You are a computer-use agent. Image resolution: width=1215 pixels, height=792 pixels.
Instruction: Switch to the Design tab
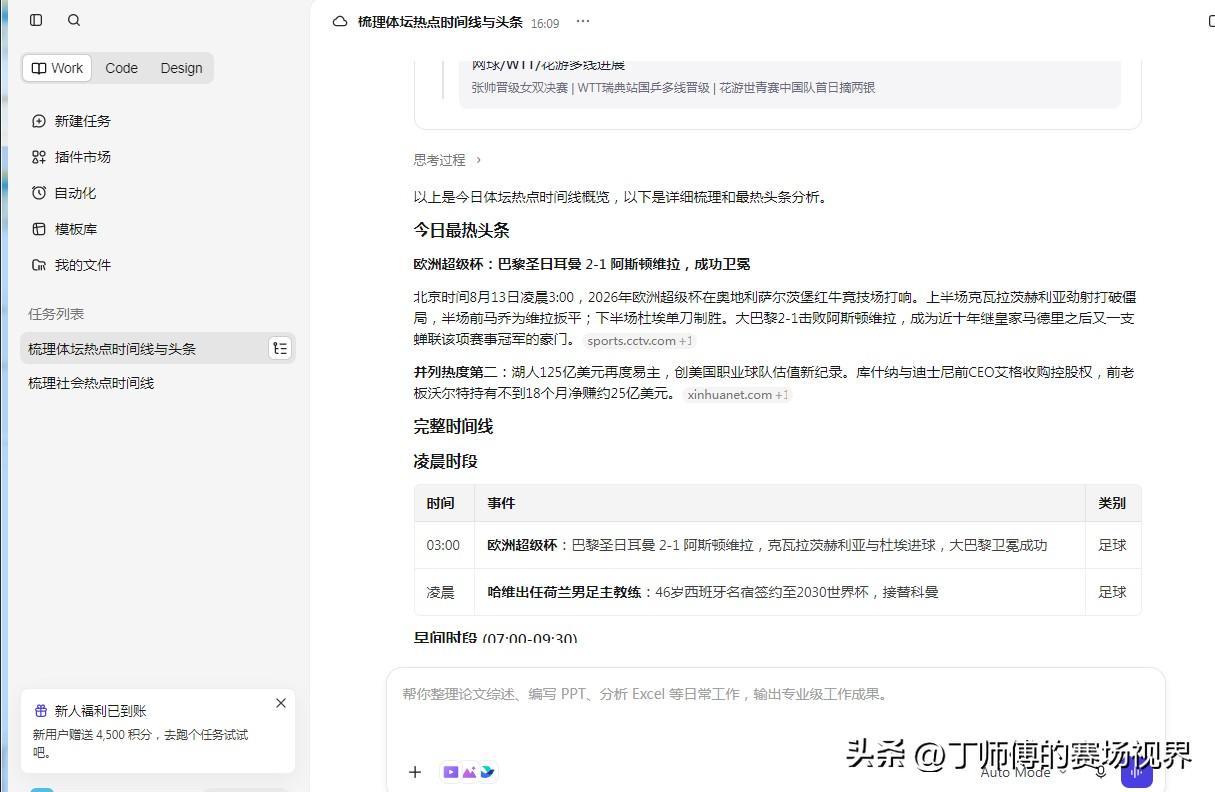[181, 68]
